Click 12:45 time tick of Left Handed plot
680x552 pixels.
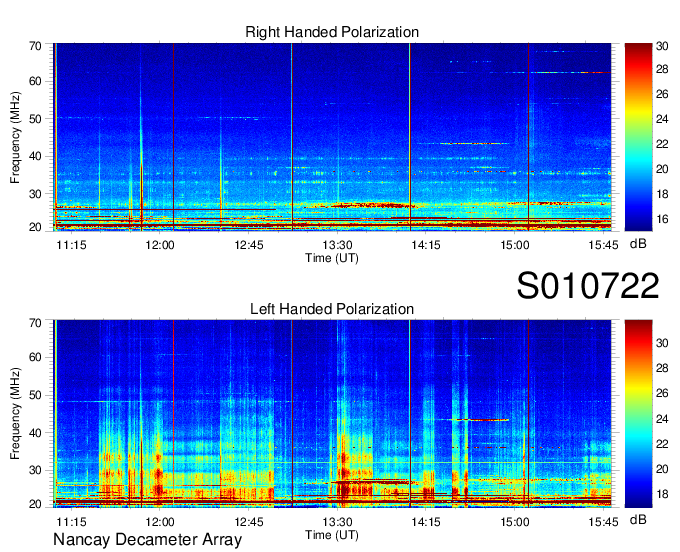click(249, 522)
